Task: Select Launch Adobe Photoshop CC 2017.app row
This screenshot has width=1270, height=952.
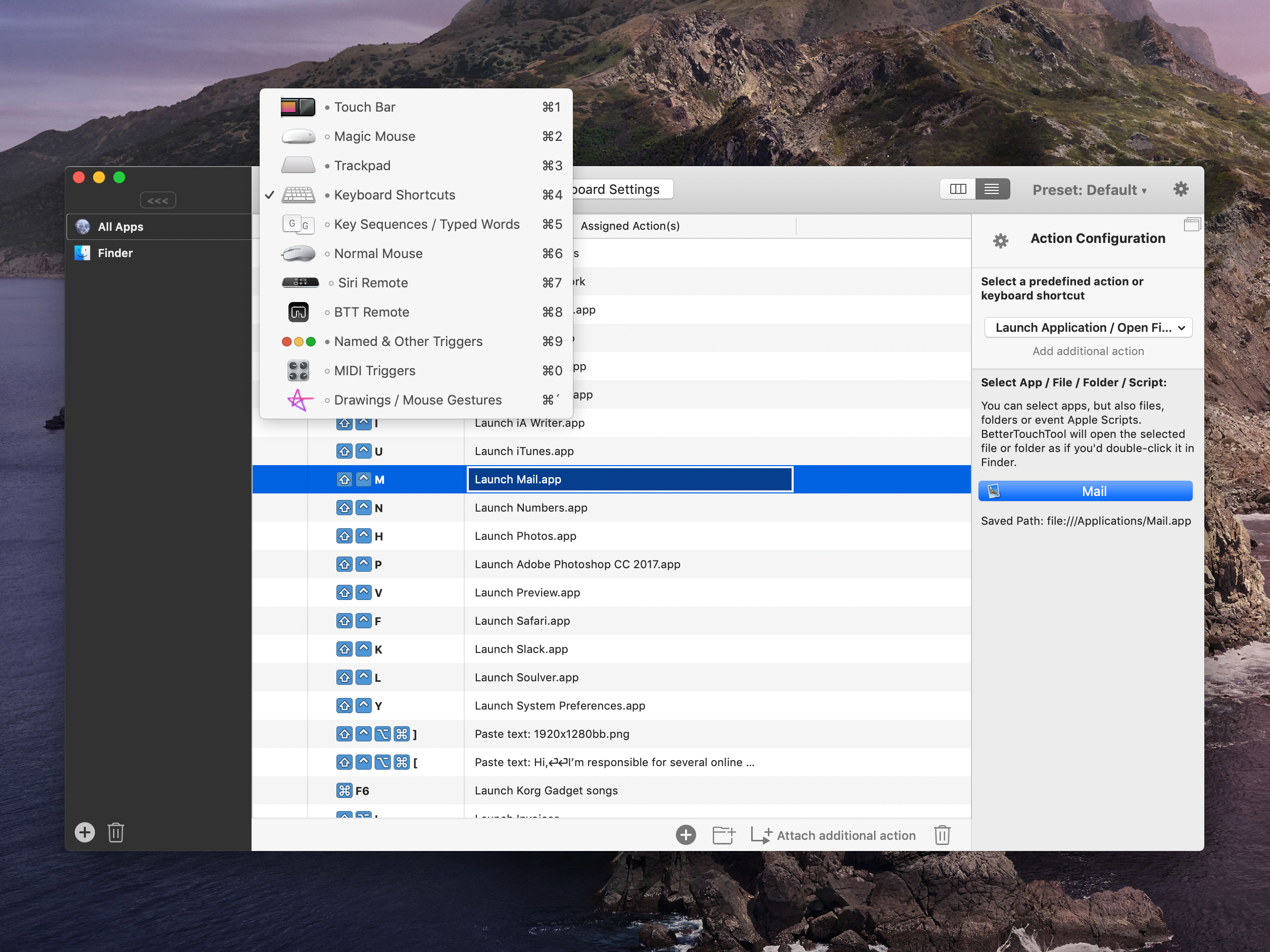Action: (611, 564)
